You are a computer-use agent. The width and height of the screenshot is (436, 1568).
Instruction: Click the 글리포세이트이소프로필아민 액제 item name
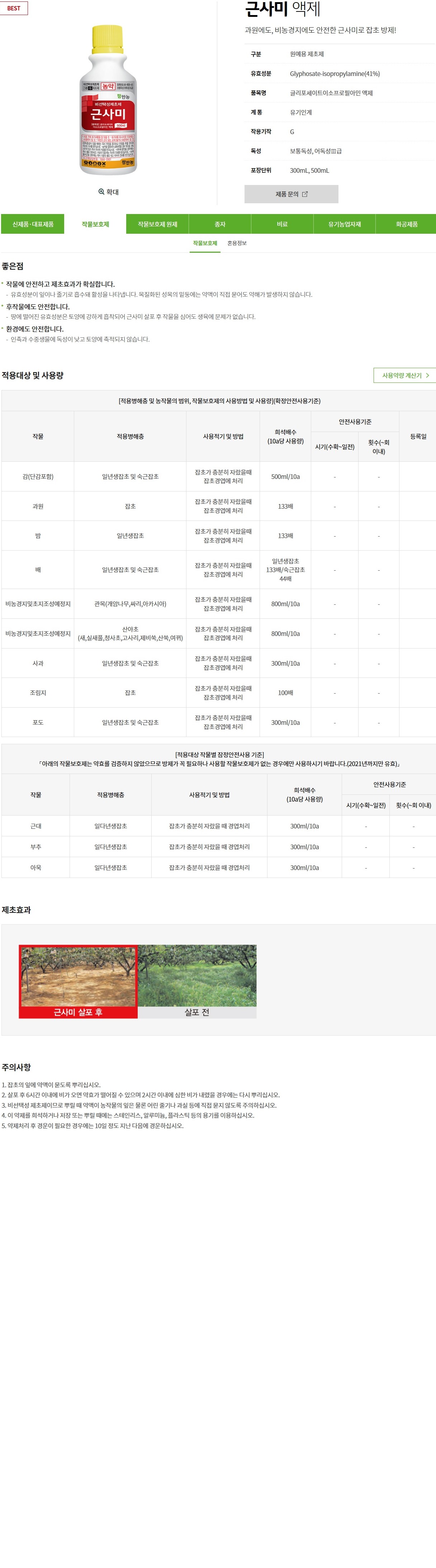pos(331,93)
